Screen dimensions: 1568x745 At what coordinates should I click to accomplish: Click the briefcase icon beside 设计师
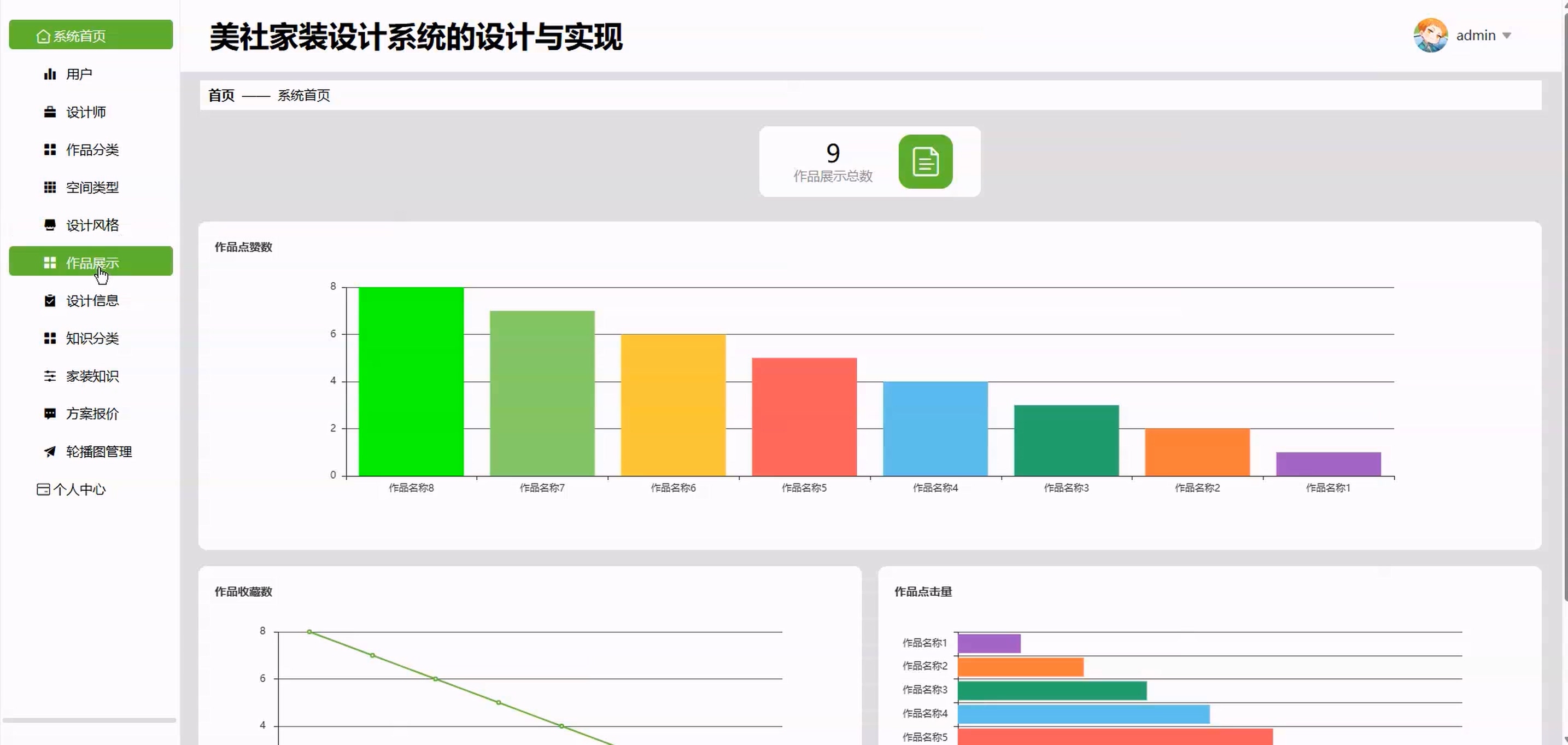click(x=50, y=112)
